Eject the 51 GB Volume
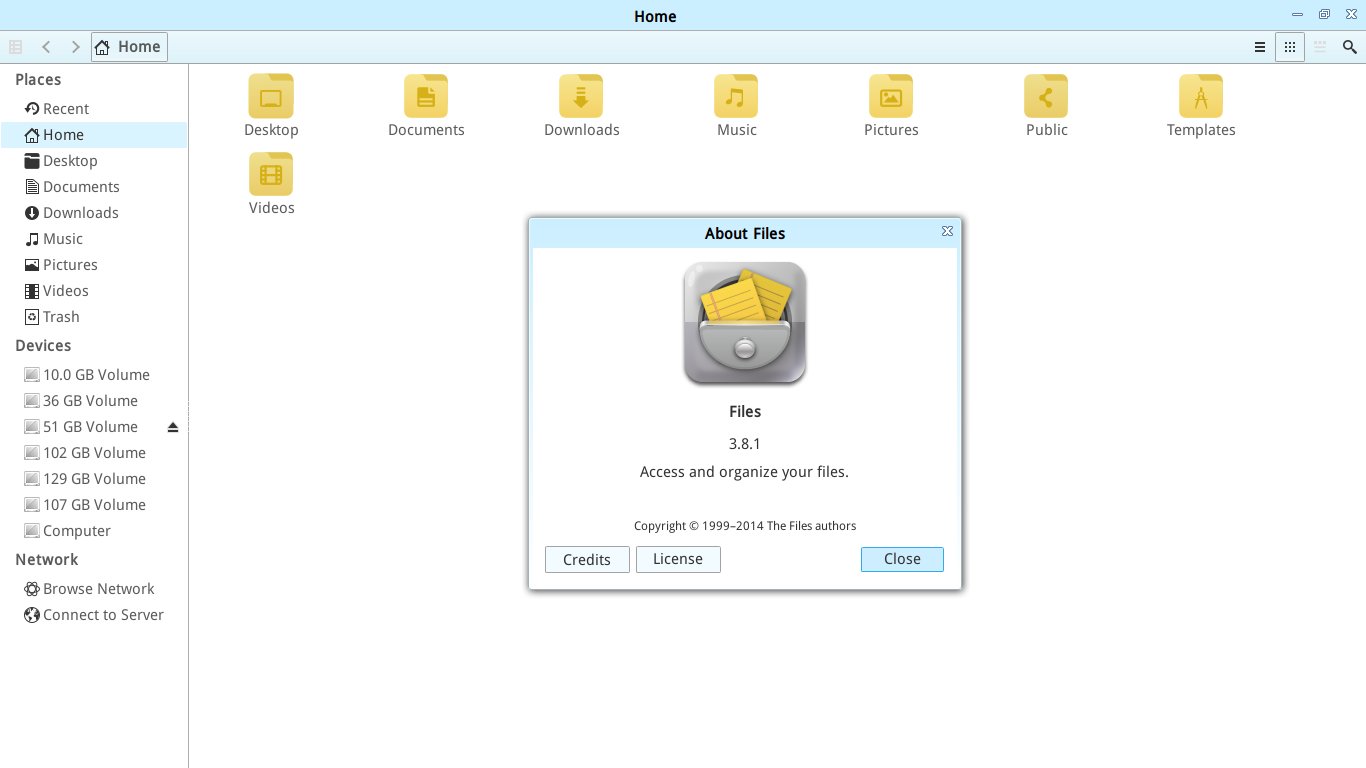This screenshot has width=1366, height=768. [172, 427]
